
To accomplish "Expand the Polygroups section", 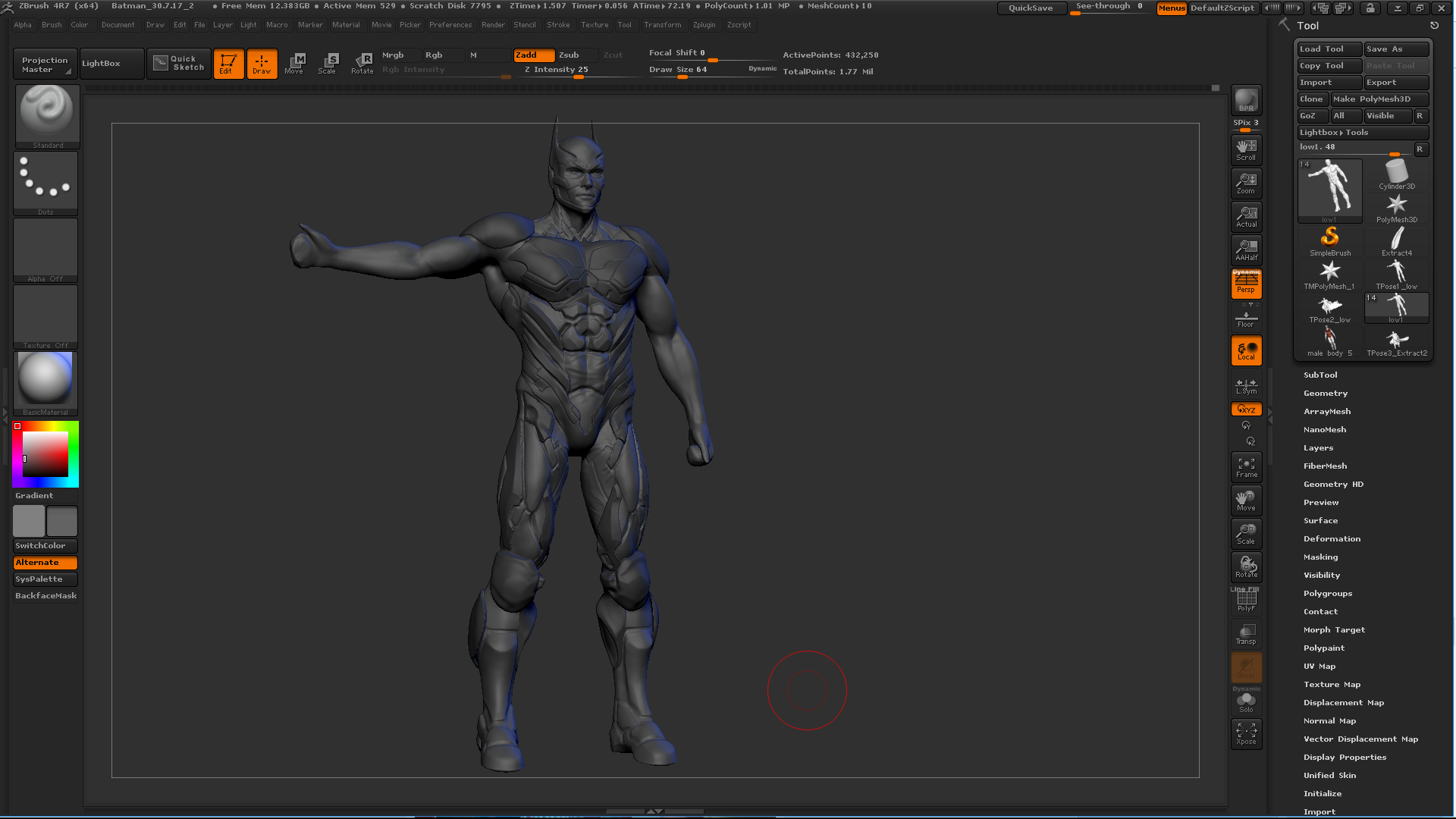I will [1328, 593].
